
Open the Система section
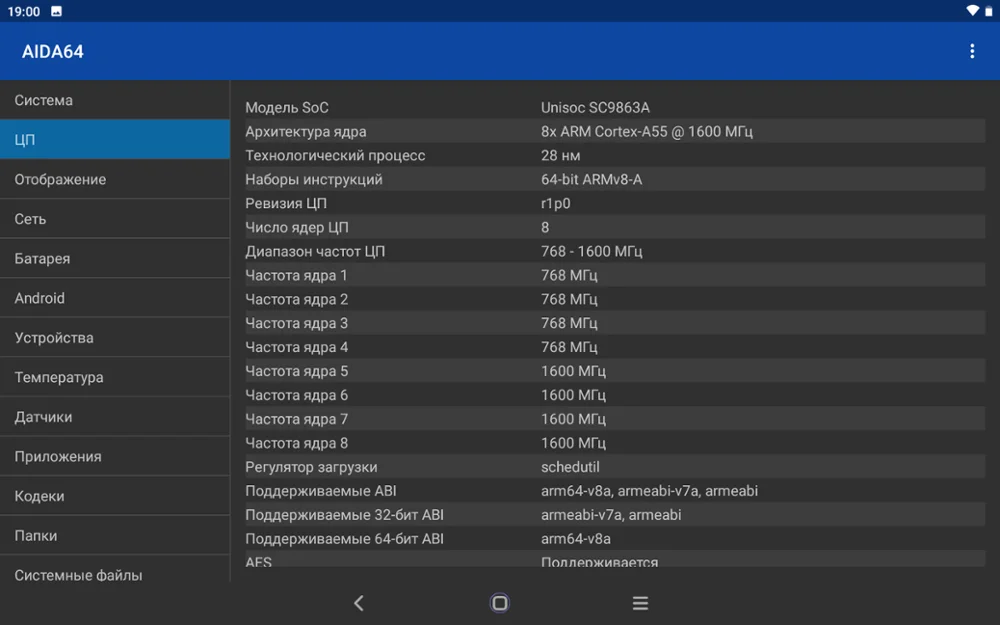[x=115, y=100]
